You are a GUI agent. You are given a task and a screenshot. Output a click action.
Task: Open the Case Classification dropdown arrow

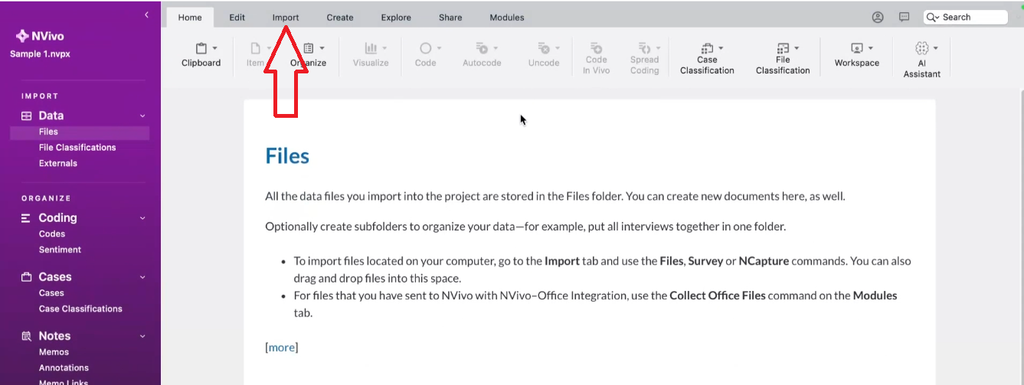pos(721,48)
